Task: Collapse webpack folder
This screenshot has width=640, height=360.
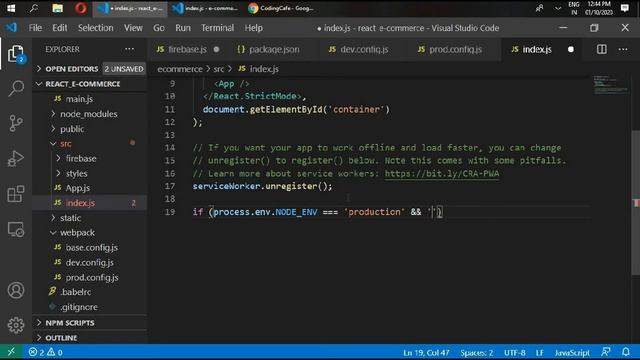Action: tap(89, 233)
